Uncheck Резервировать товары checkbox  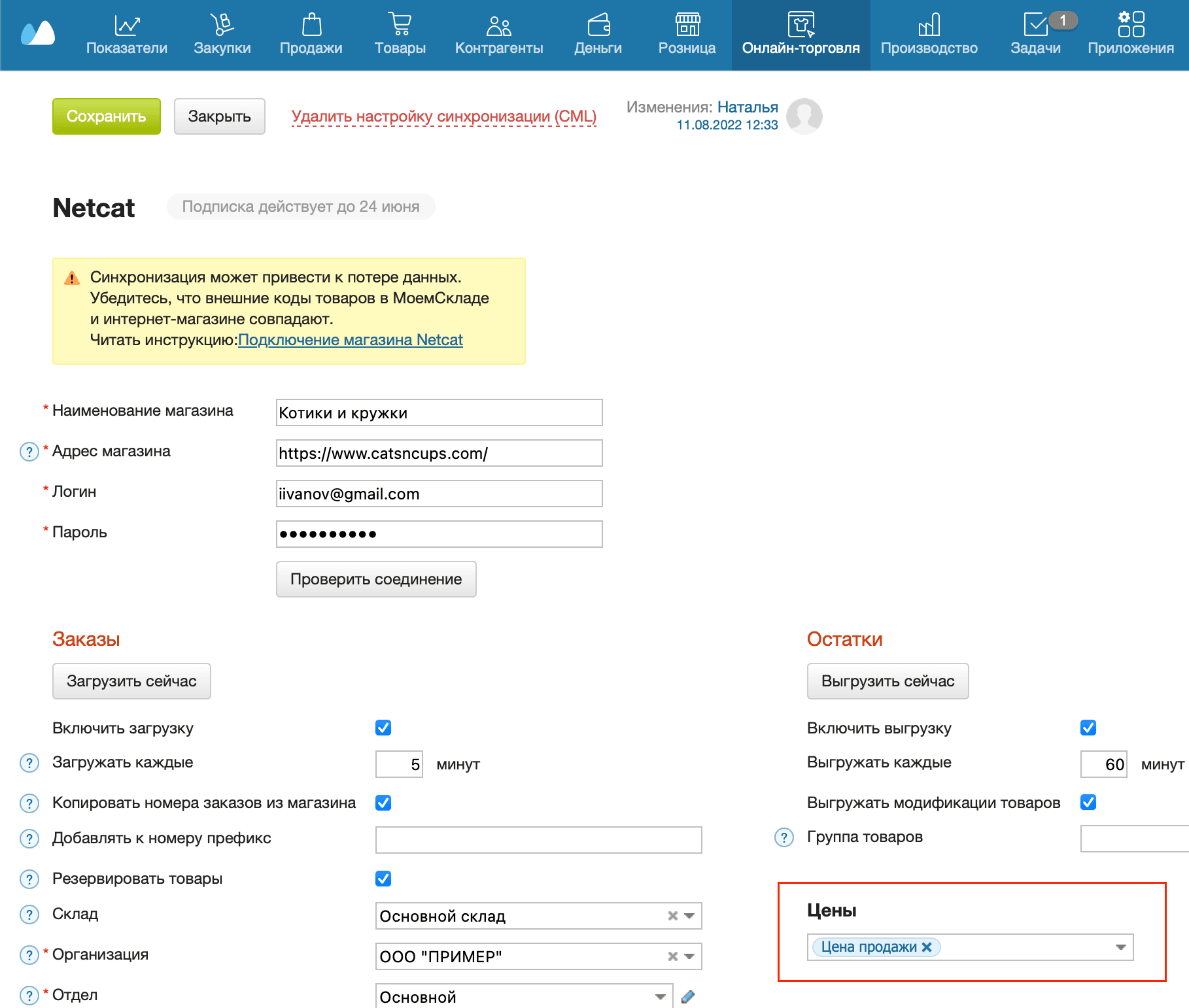383,879
